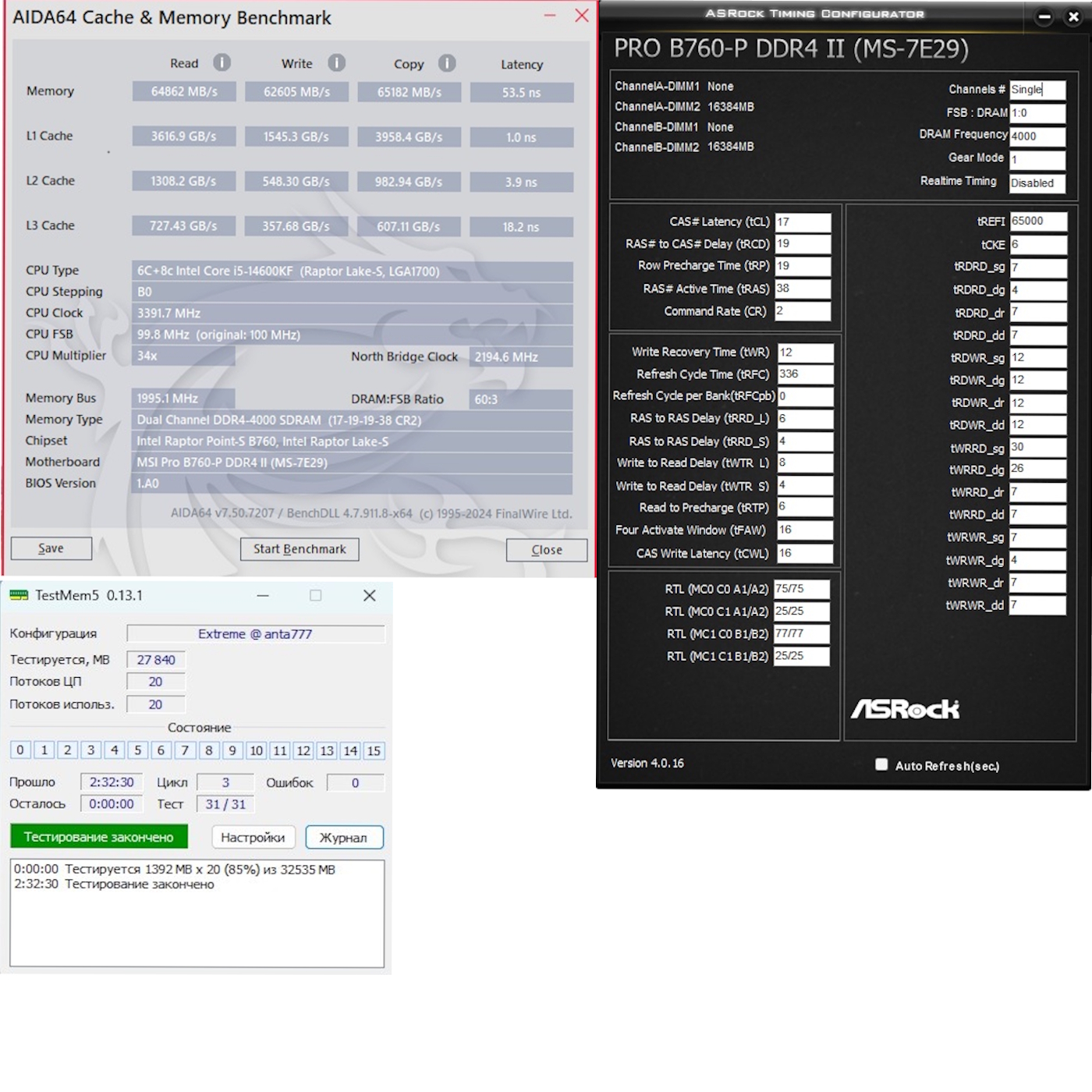
Task: Close the TestMem5 window
Action: click(370, 595)
